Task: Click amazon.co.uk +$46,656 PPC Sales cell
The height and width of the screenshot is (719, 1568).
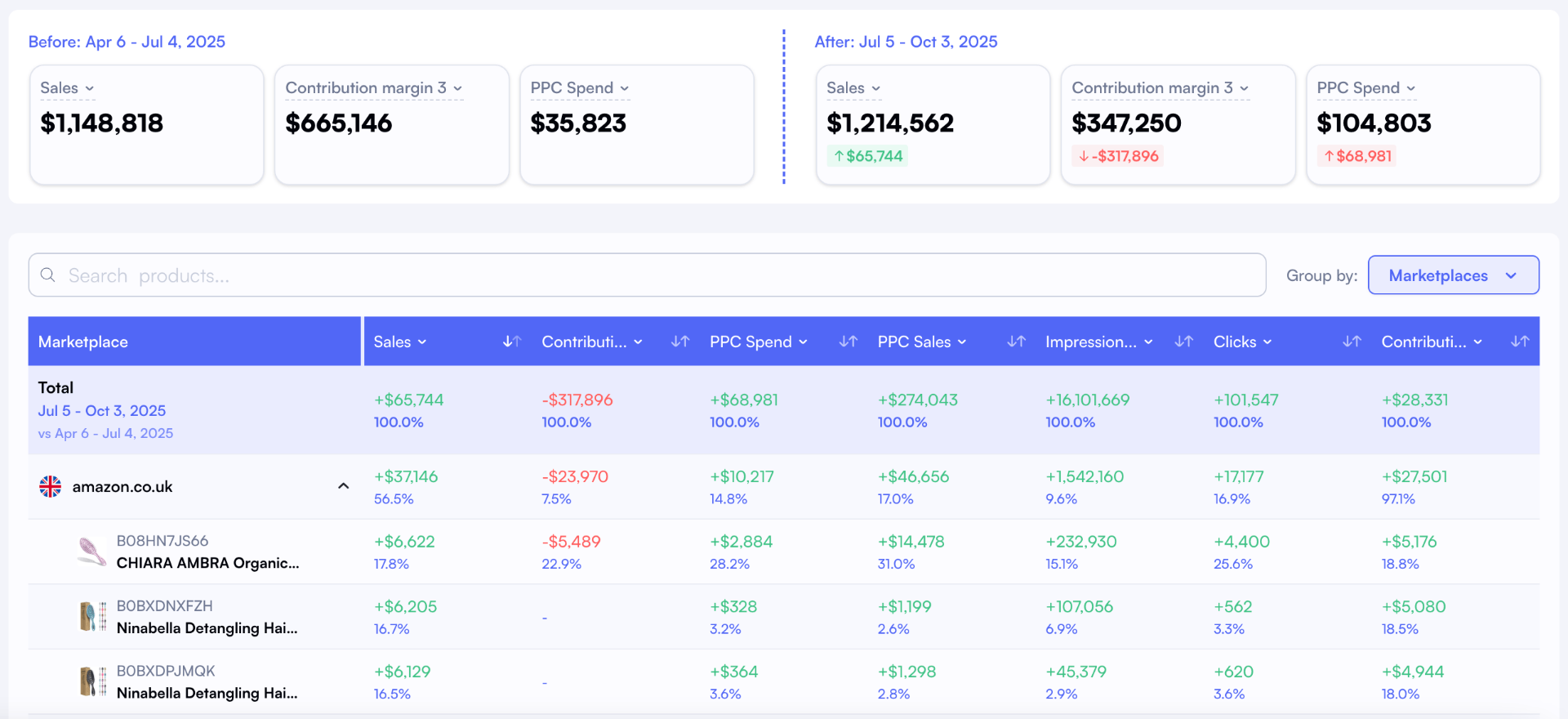Action: point(913,476)
